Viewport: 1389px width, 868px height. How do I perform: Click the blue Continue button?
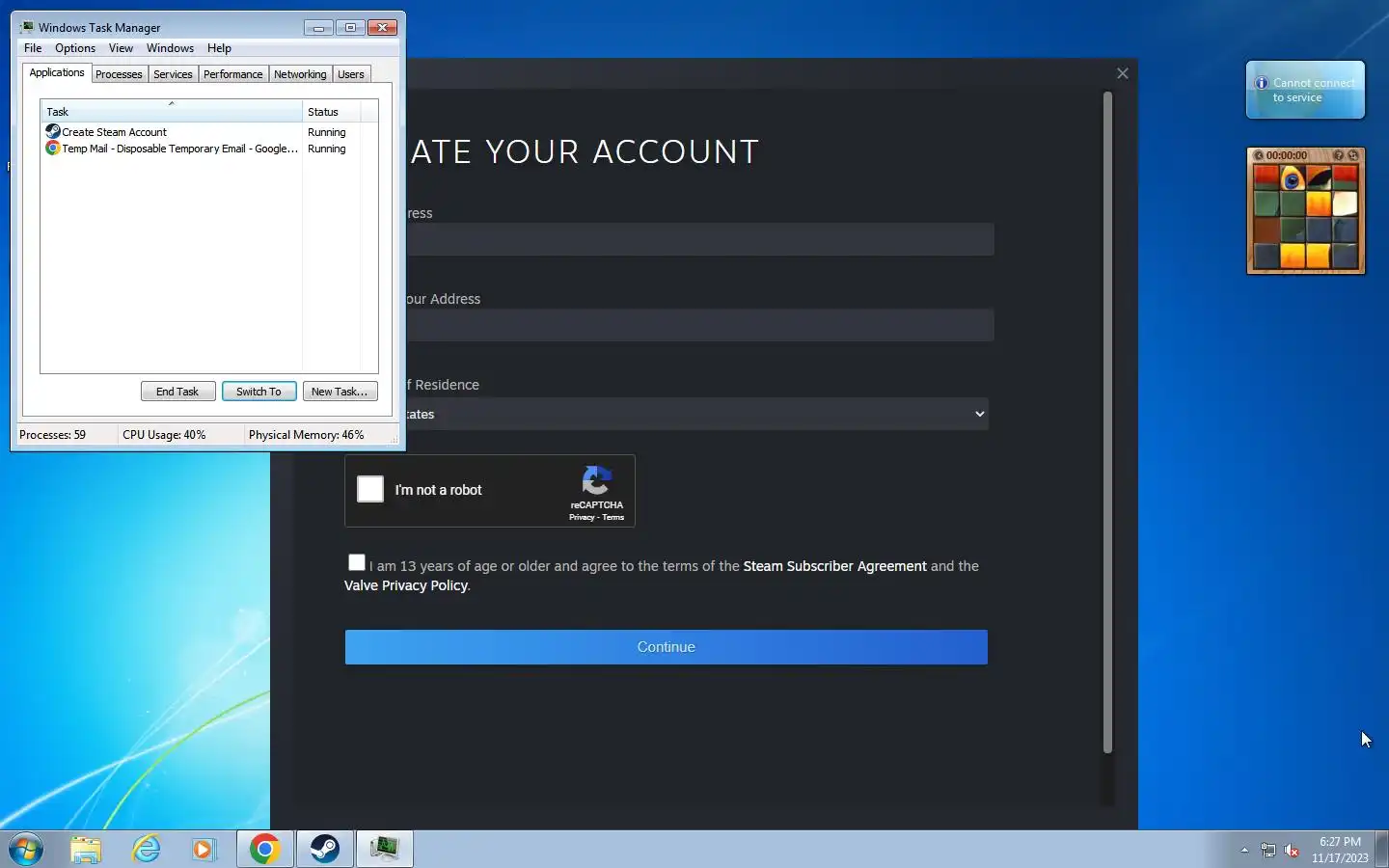click(x=666, y=647)
